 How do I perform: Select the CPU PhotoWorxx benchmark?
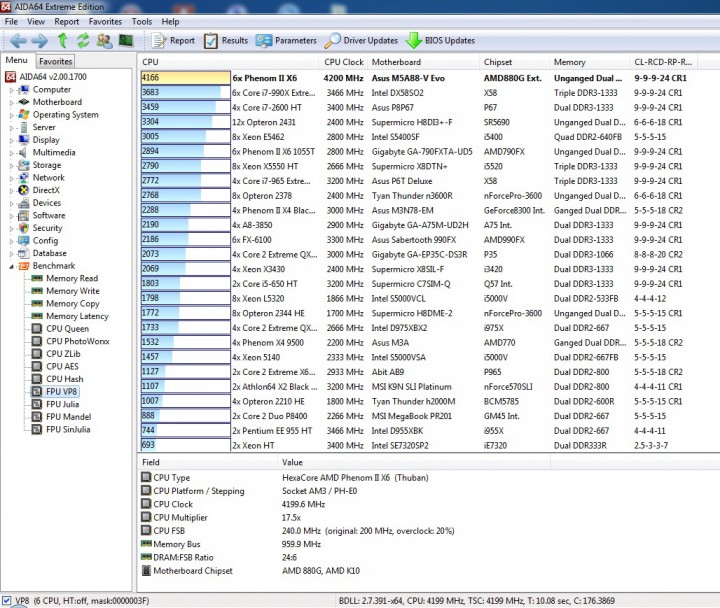[x=78, y=341]
